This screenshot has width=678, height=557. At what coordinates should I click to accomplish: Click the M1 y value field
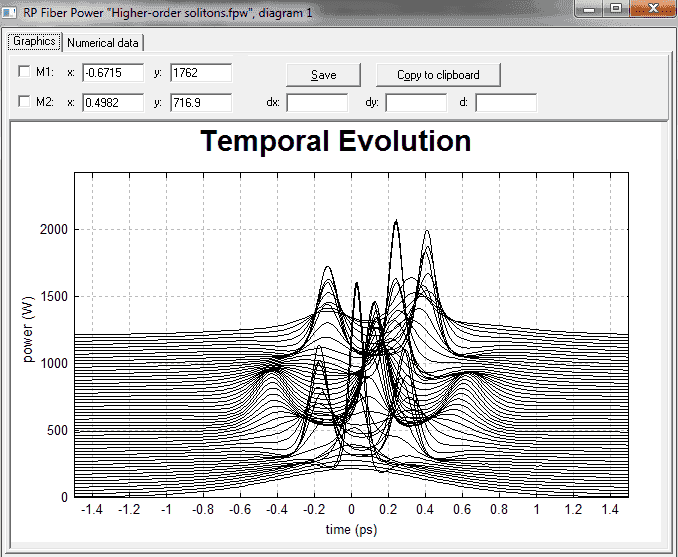(x=201, y=73)
